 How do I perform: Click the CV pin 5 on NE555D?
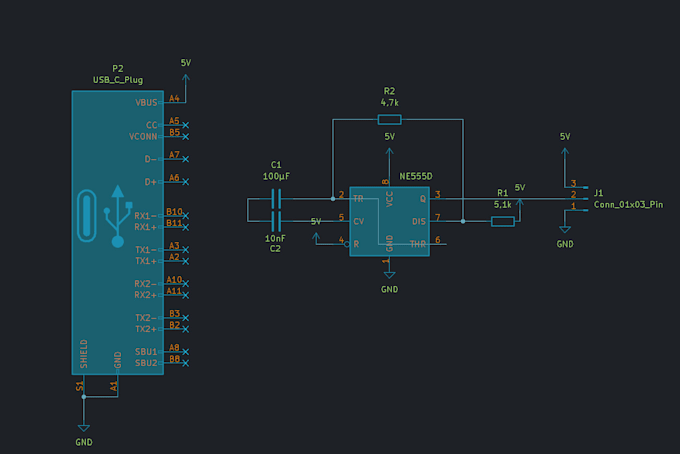pos(342,221)
